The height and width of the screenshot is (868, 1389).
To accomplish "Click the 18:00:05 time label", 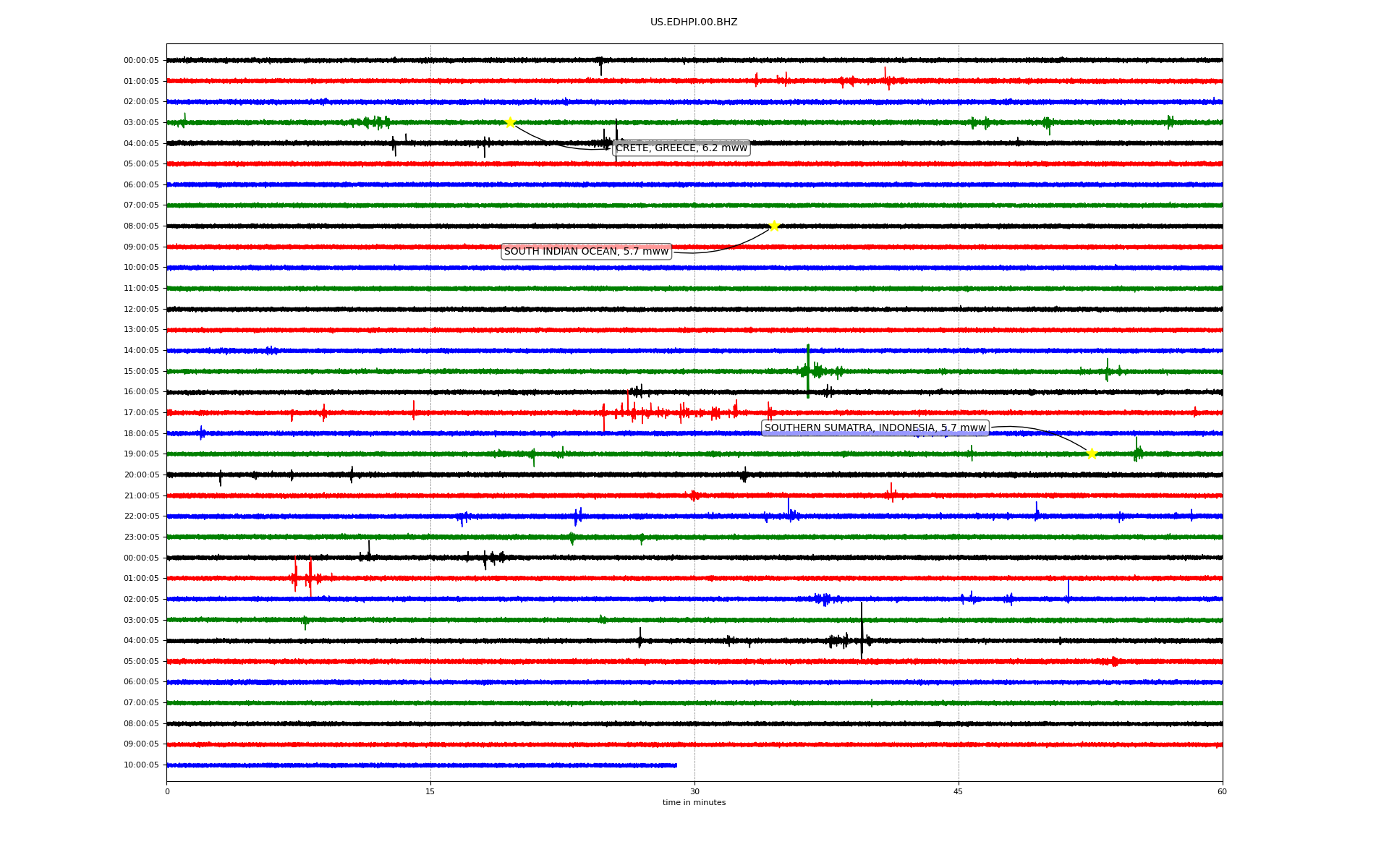I will (x=141, y=434).
